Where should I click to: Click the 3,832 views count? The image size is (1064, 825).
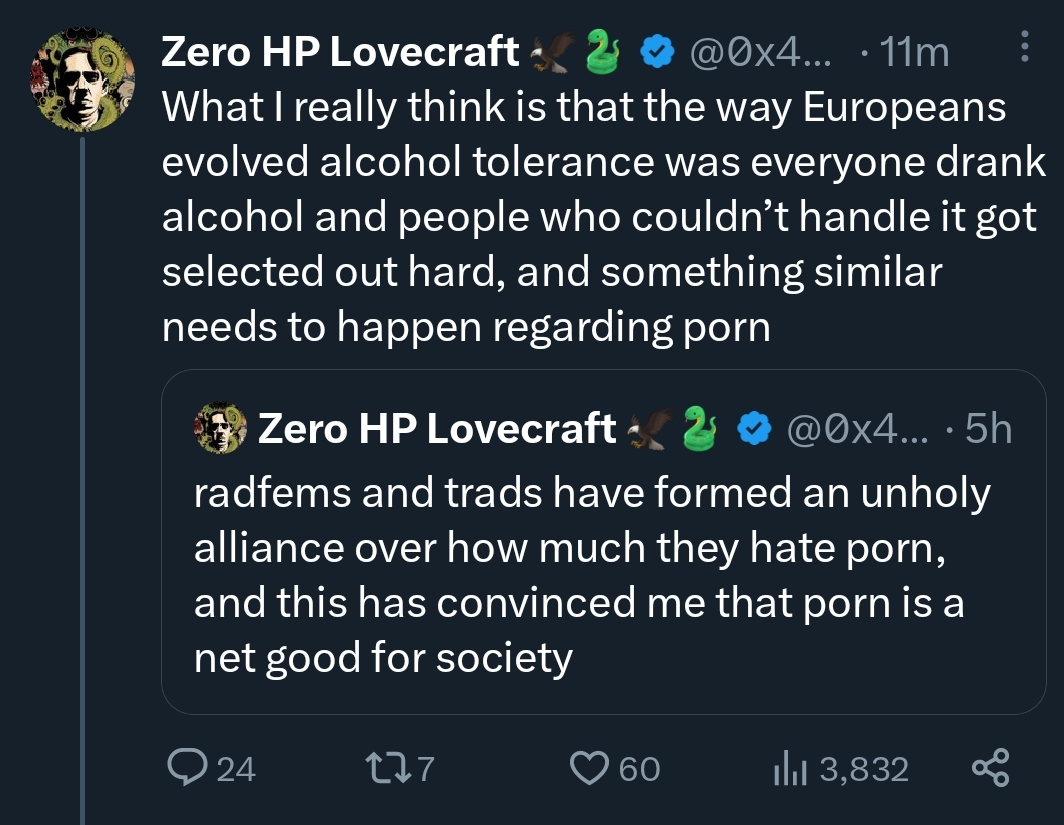coord(864,769)
